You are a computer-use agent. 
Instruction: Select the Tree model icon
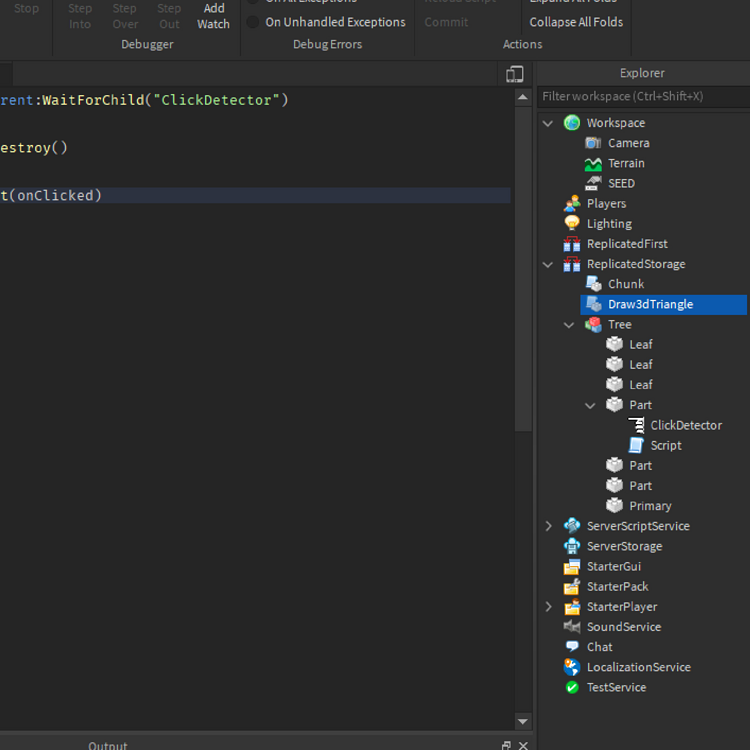pyautogui.click(x=593, y=324)
